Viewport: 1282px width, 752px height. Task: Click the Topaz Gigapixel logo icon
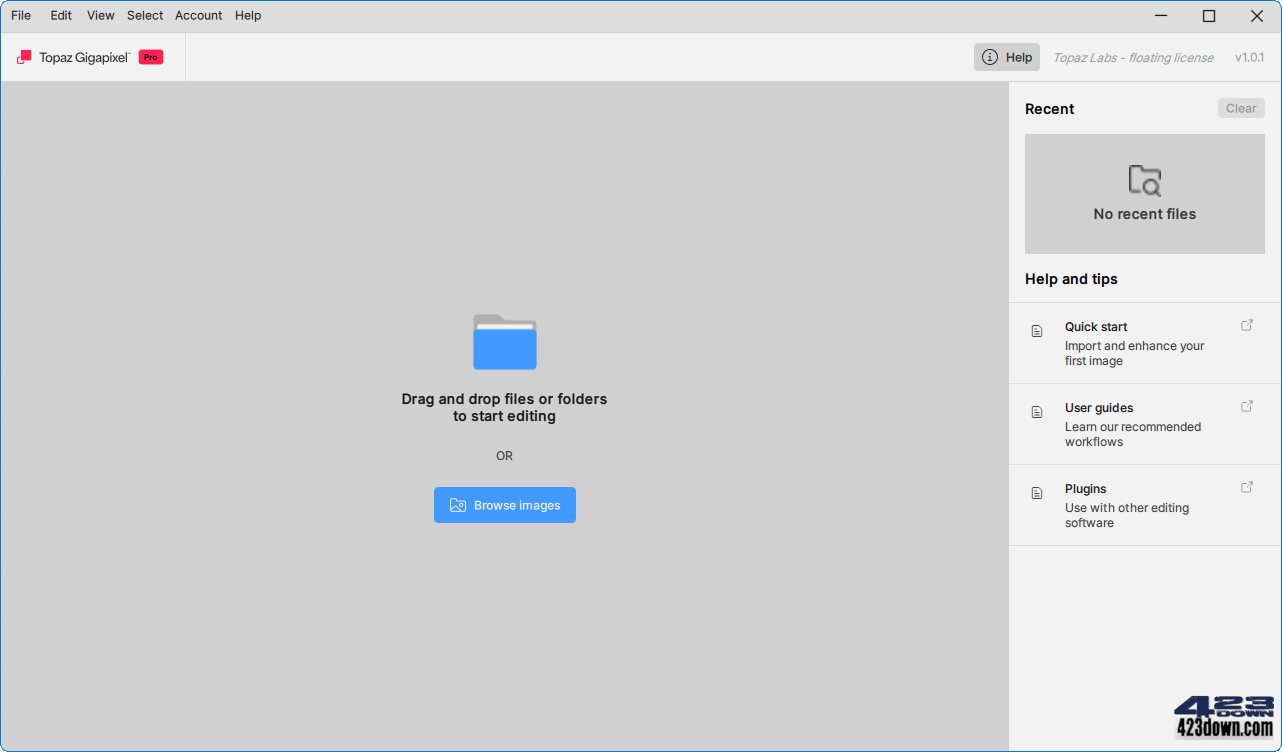pyautogui.click(x=24, y=57)
